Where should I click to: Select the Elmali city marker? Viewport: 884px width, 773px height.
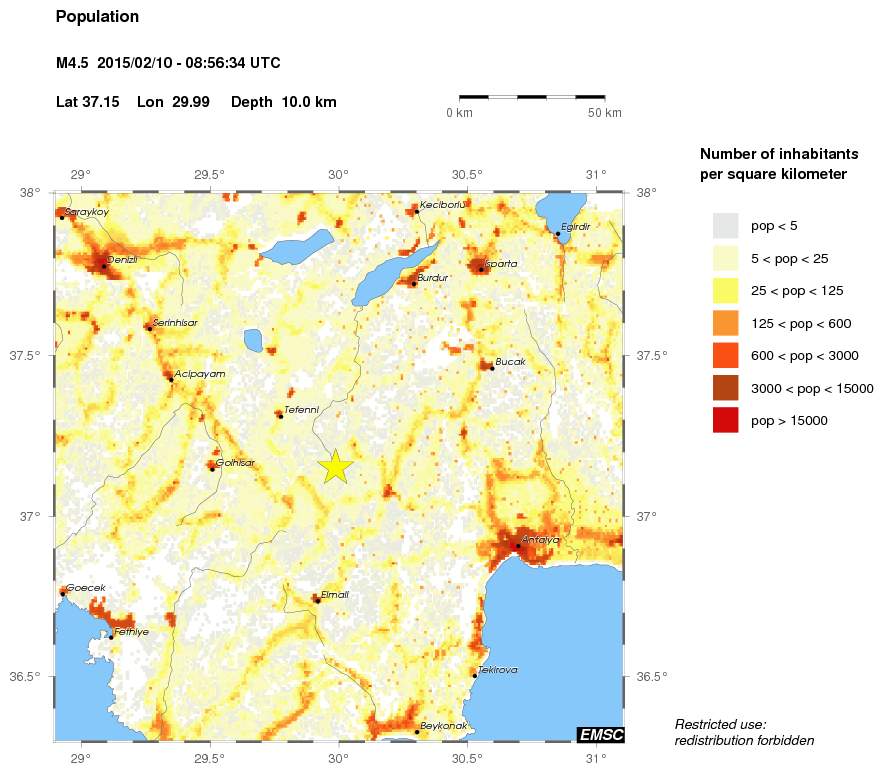pyautogui.click(x=317, y=600)
